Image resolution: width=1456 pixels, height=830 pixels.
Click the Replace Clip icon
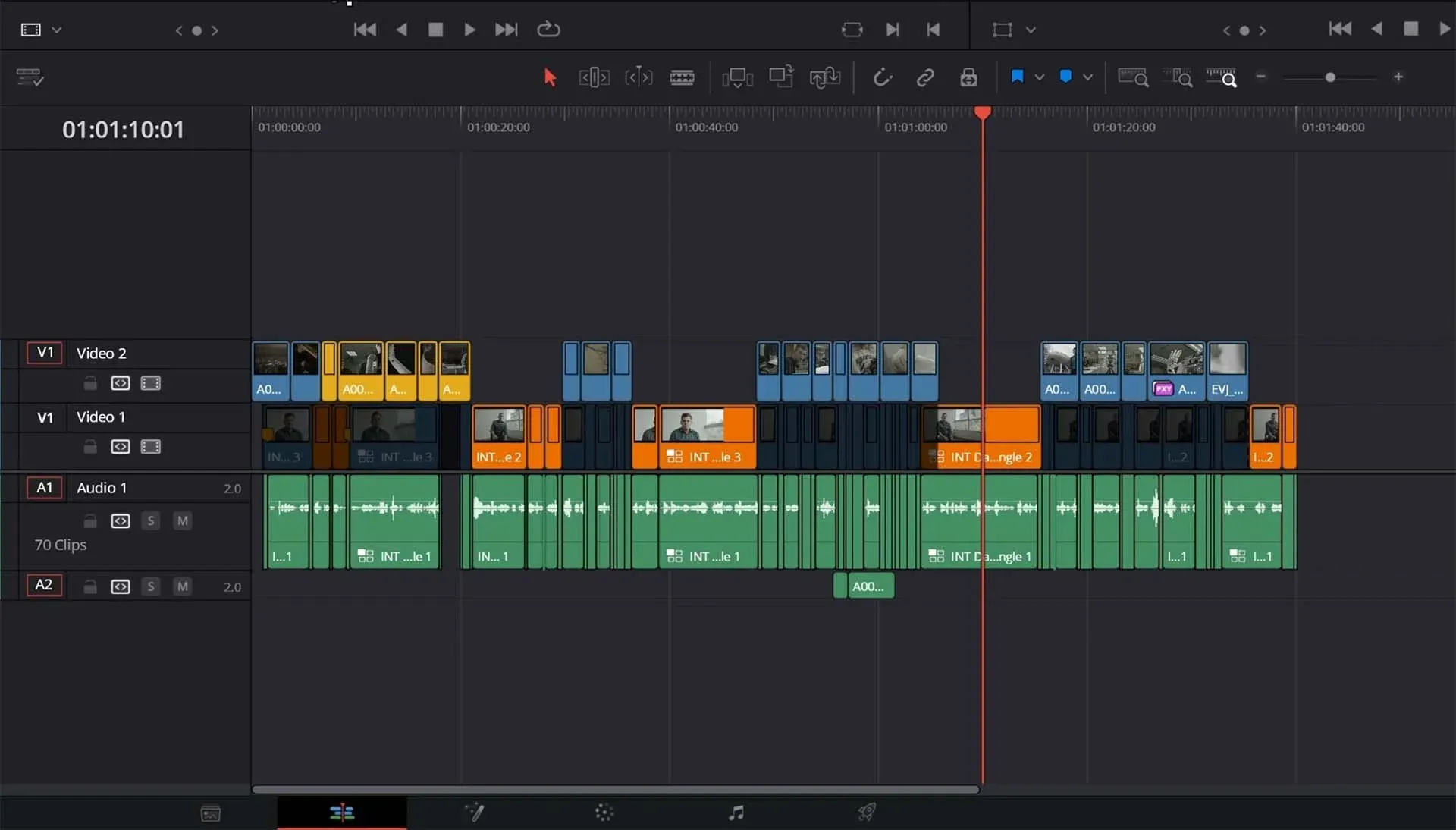click(824, 77)
